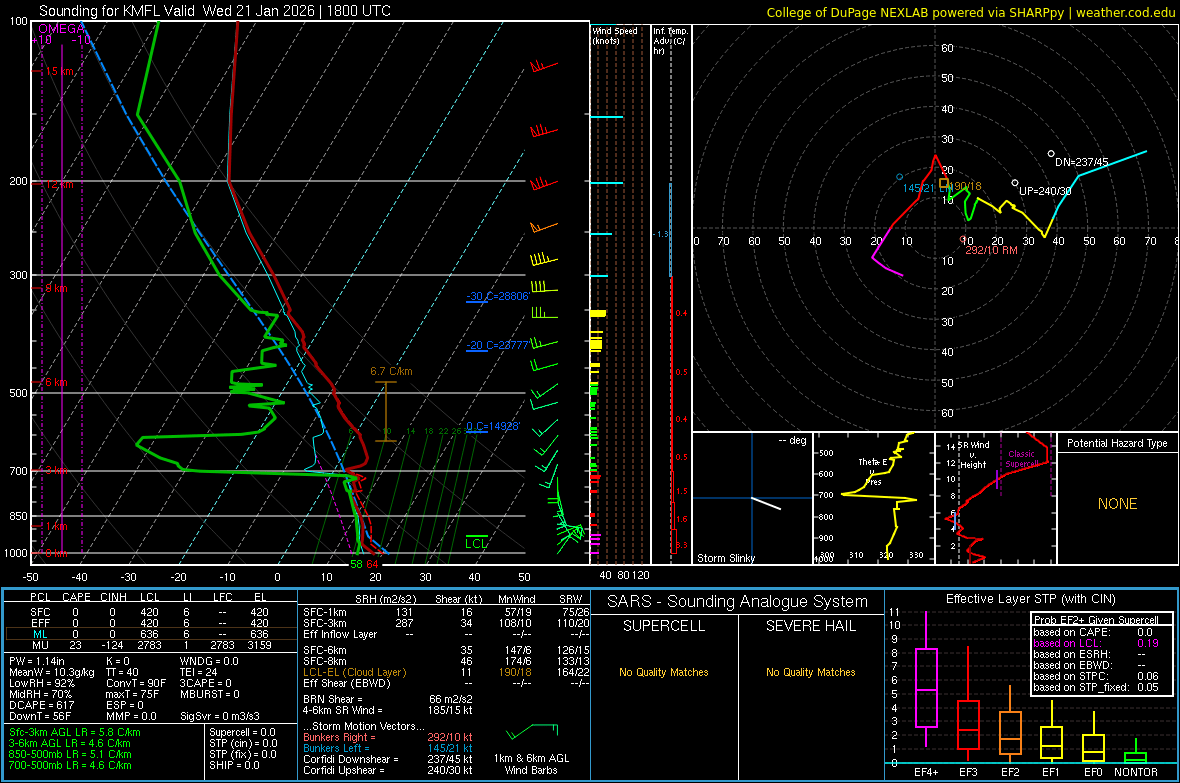Click the 6.7 C/km lapse rate label
The width and height of the screenshot is (1180, 783).
click(x=391, y=371)
